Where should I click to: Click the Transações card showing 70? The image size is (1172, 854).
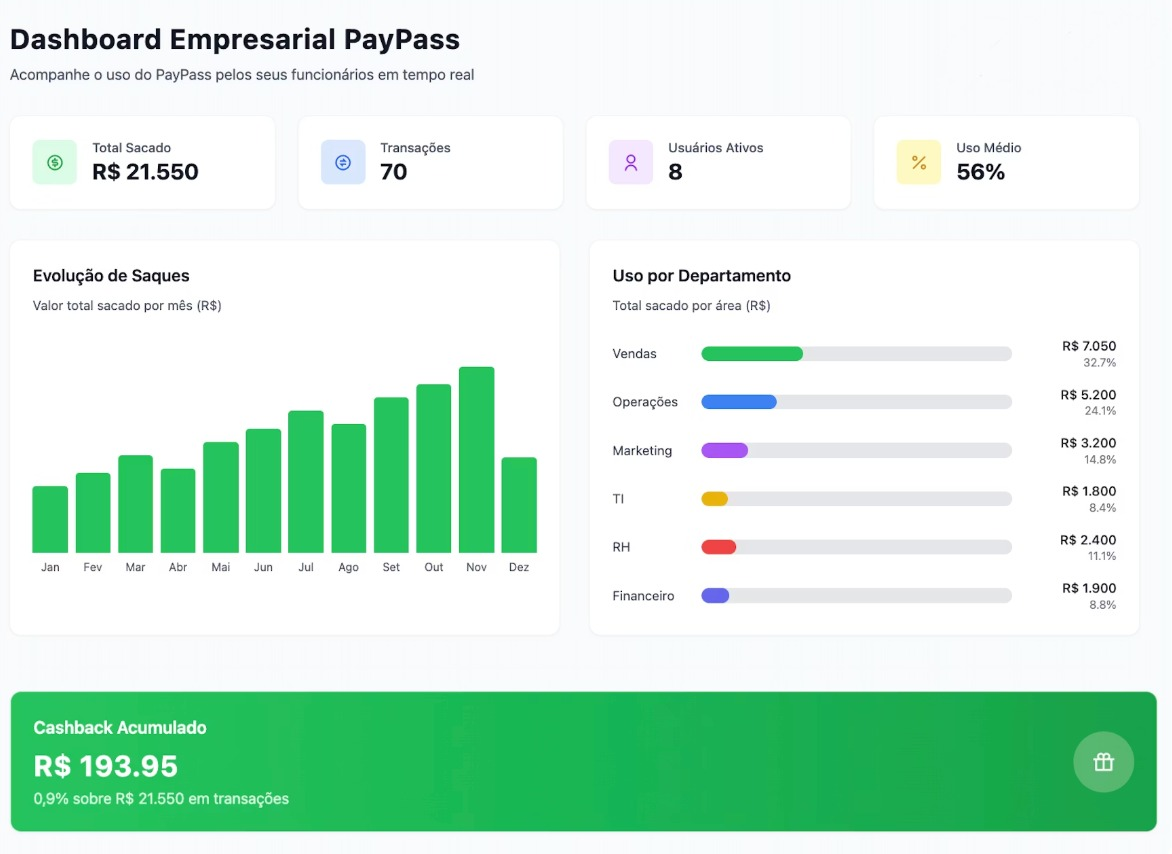point(430,161)
